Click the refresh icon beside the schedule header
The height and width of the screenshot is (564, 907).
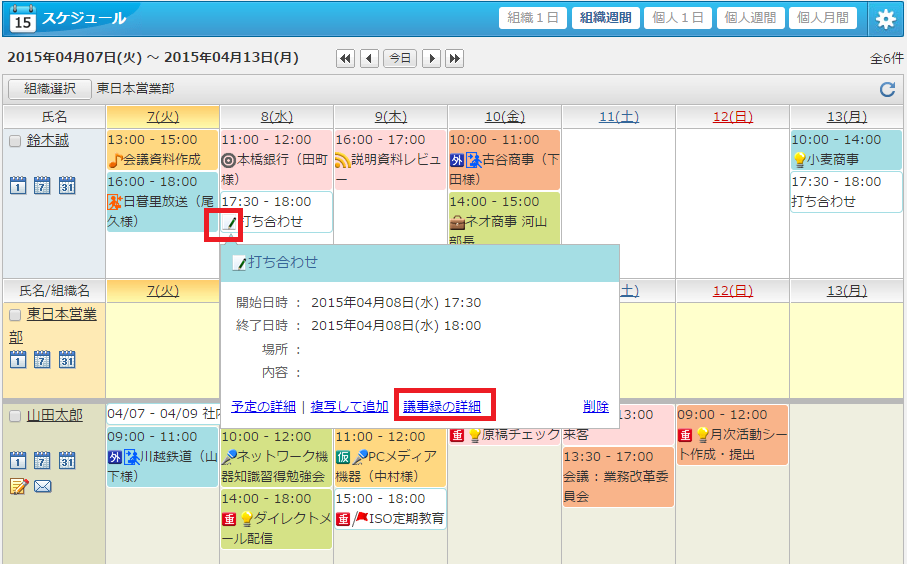(887, 90)
